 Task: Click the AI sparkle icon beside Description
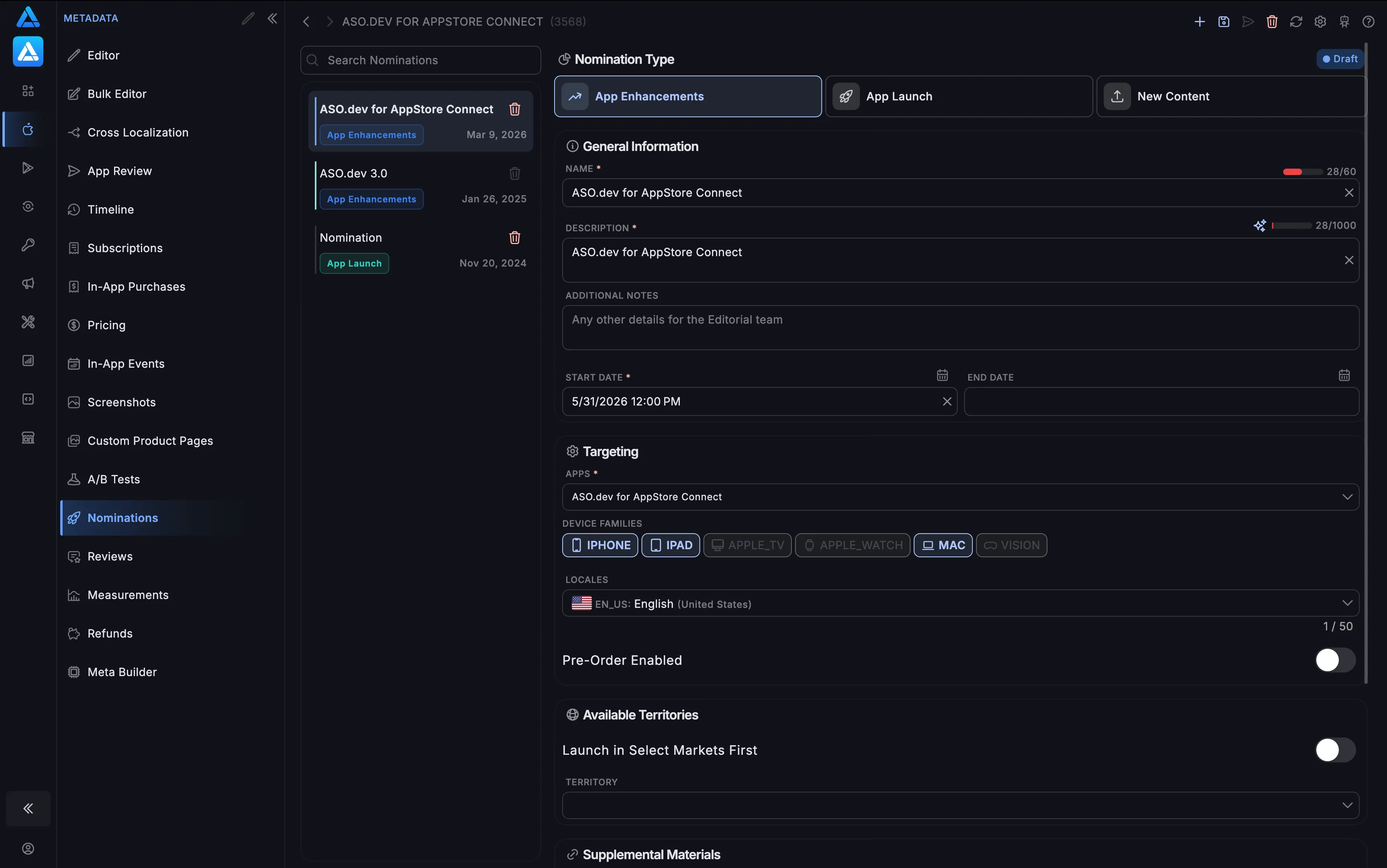[1260, 226]
